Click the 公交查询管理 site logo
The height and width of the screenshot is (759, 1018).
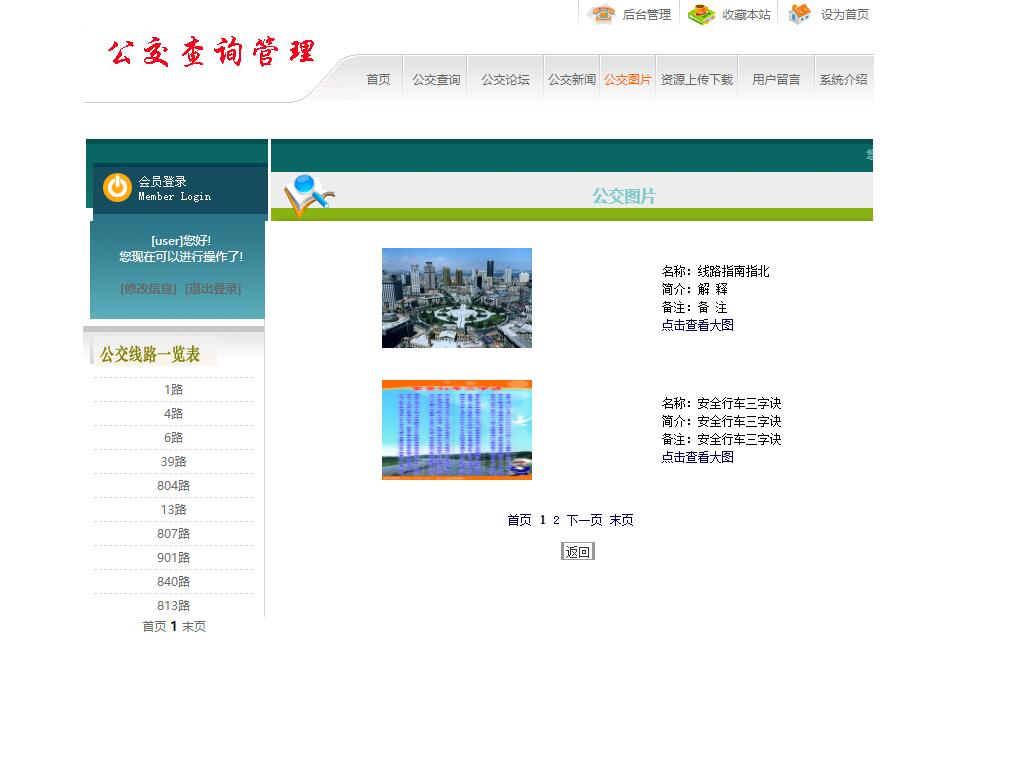pos(211,52)
